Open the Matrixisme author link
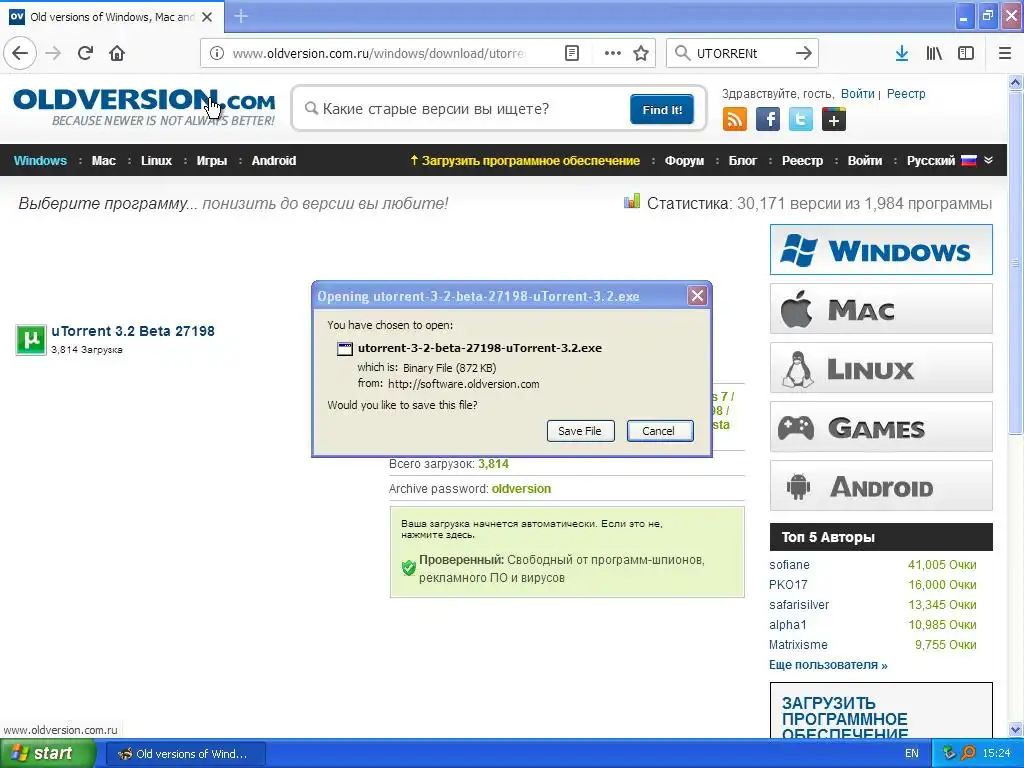This screenshot has height=768, width=1024. point(798,645)
